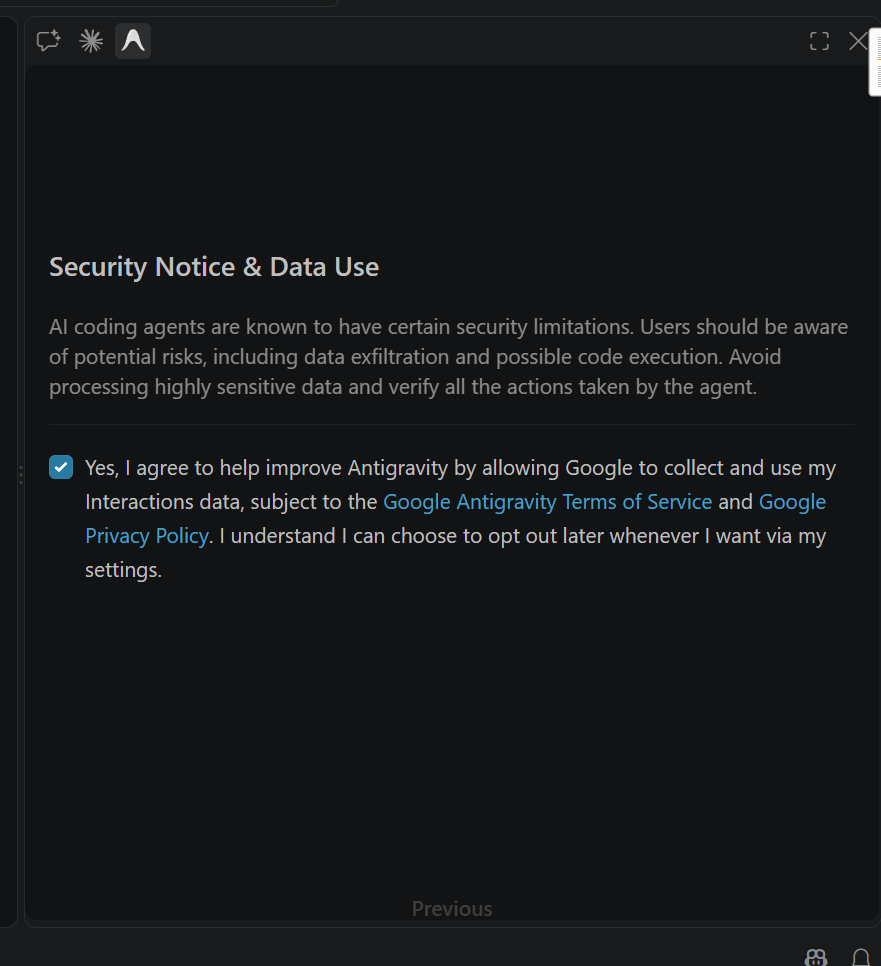
Task: Click the 'Google' link text before Privacy Policy
Action: 792,501
